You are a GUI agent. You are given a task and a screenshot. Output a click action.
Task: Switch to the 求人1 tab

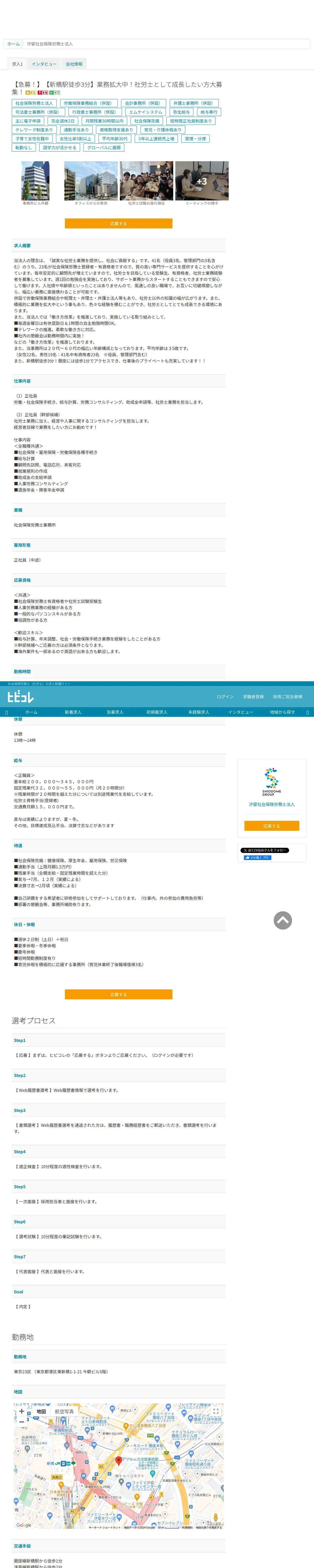(17, 64)
